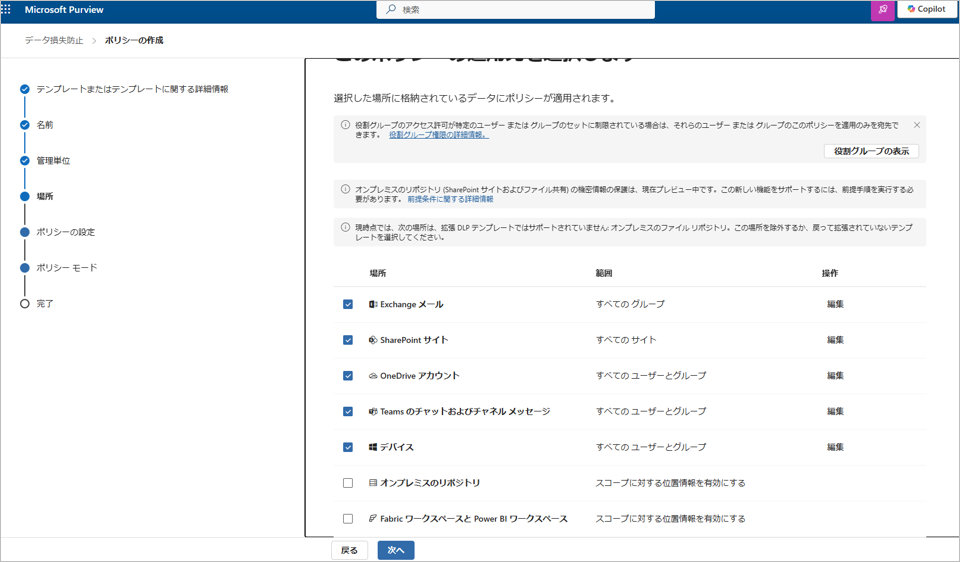Screen dimensions: 960x562
Task: Click the pink feedback icon beside Copilot
Action: (x=882, y=10)
